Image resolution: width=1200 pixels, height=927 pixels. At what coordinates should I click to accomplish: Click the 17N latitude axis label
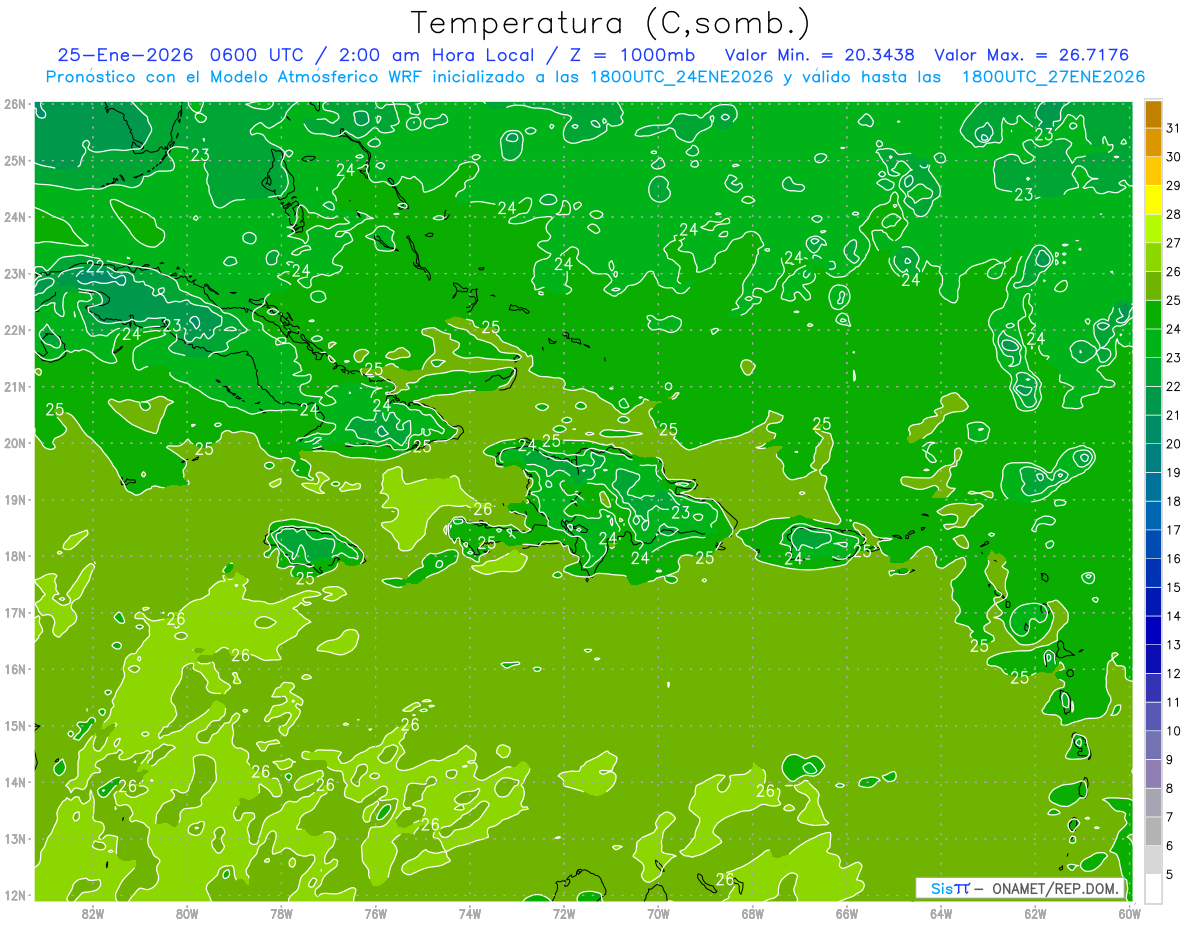click(14, 612)
